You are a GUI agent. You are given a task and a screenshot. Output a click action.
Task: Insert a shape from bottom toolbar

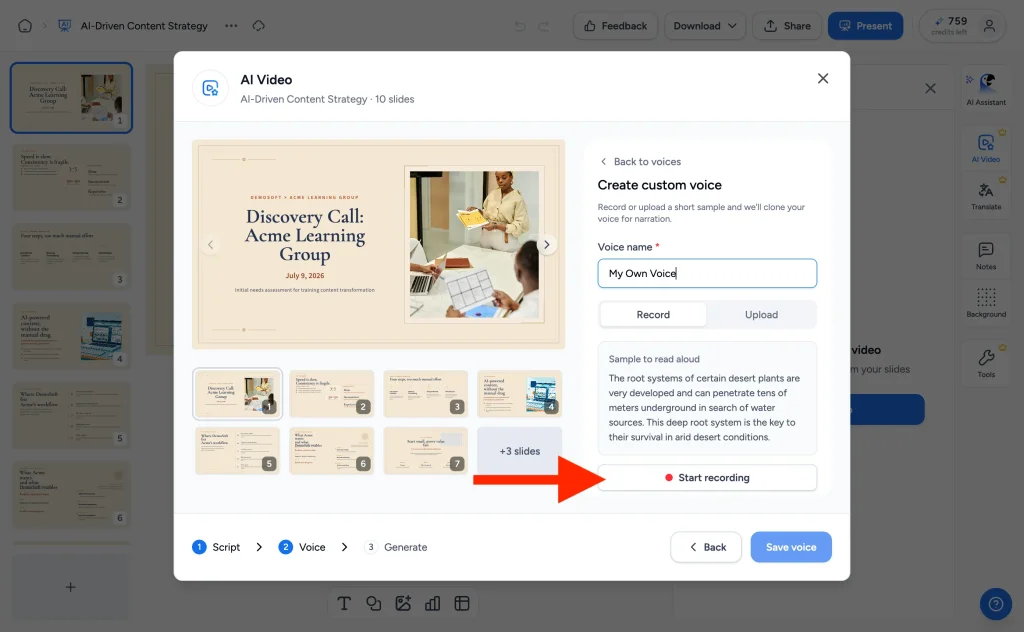[374, 603]
